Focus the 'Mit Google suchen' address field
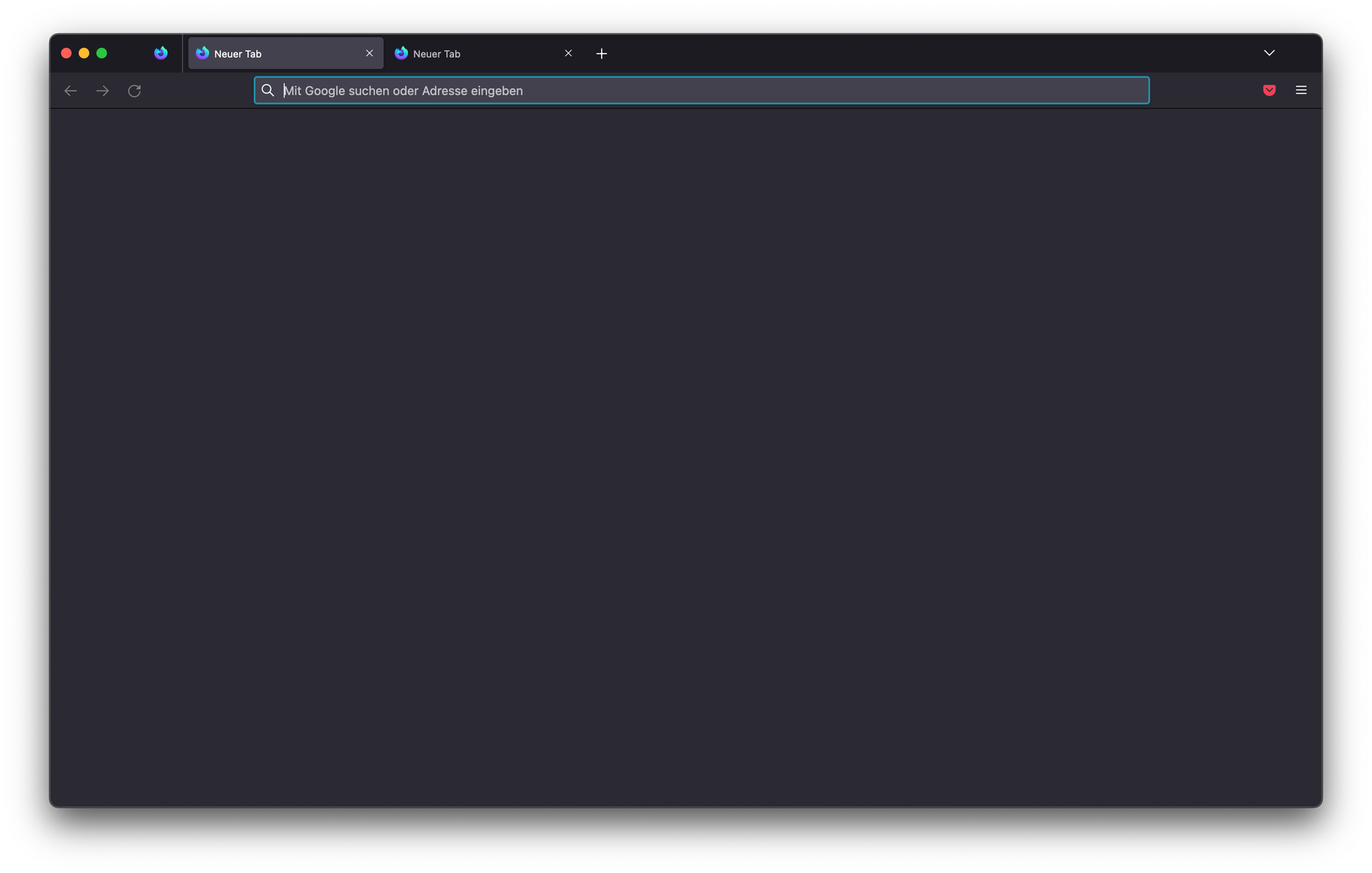Screen dimensions: 1372x873 click(x=701, y=90)
